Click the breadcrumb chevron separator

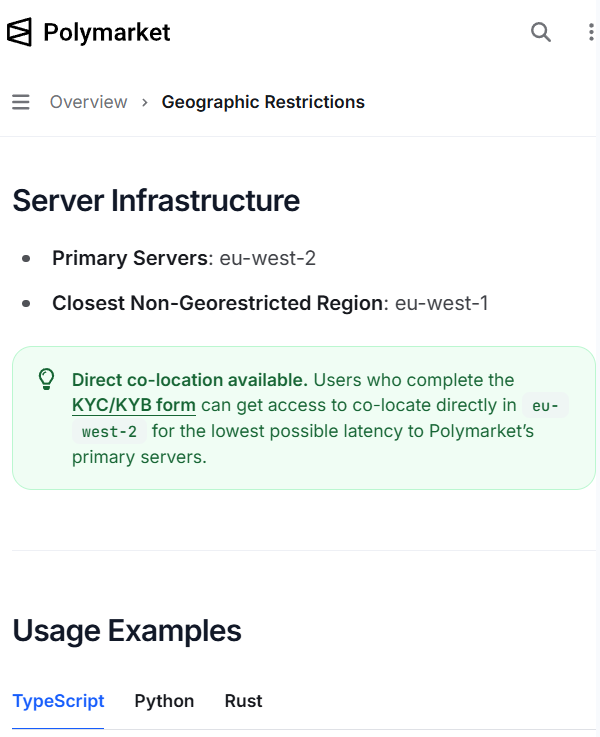[145, 102]
